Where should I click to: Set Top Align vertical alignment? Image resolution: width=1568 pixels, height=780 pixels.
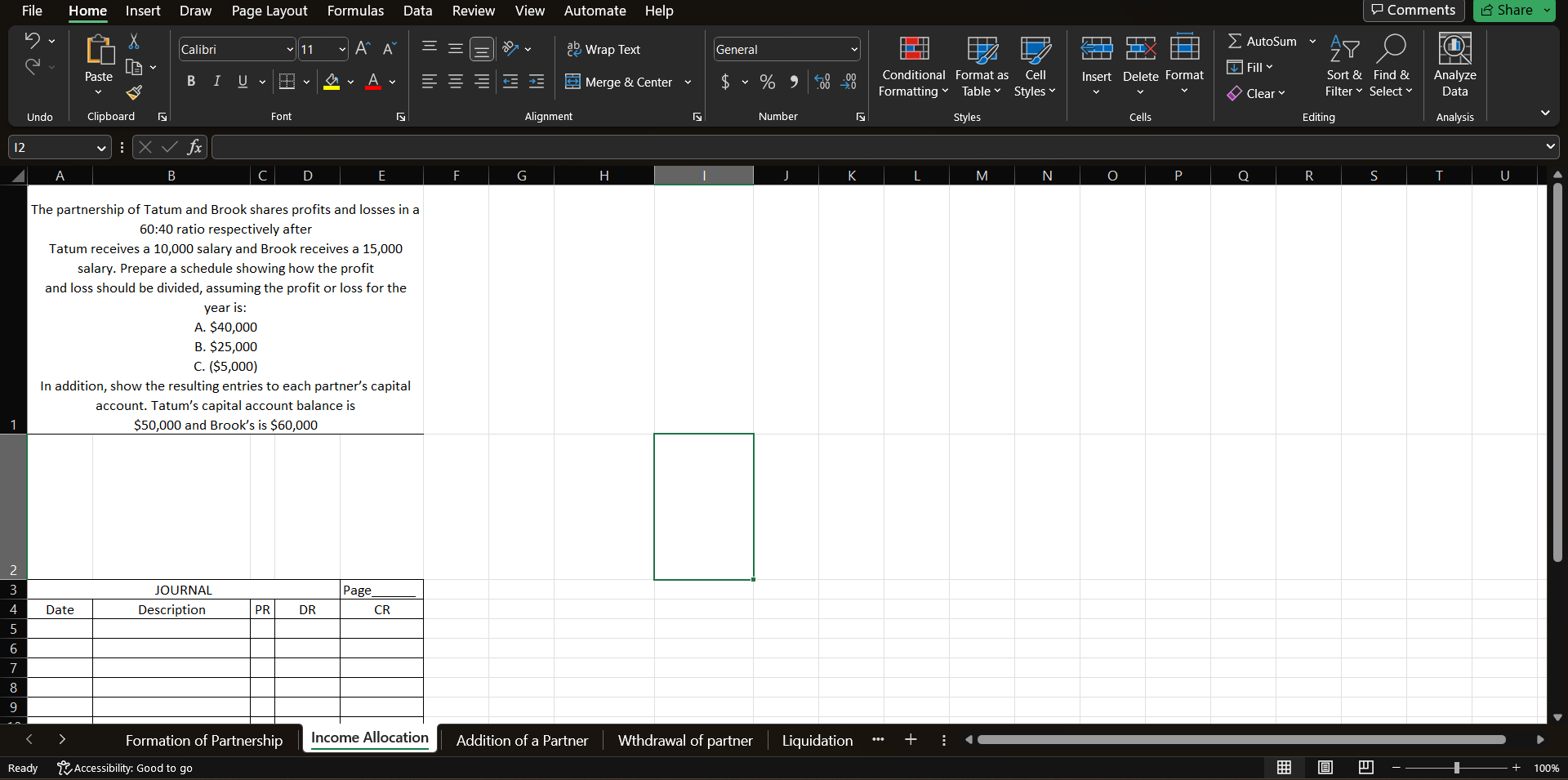[x=430, y=49]
